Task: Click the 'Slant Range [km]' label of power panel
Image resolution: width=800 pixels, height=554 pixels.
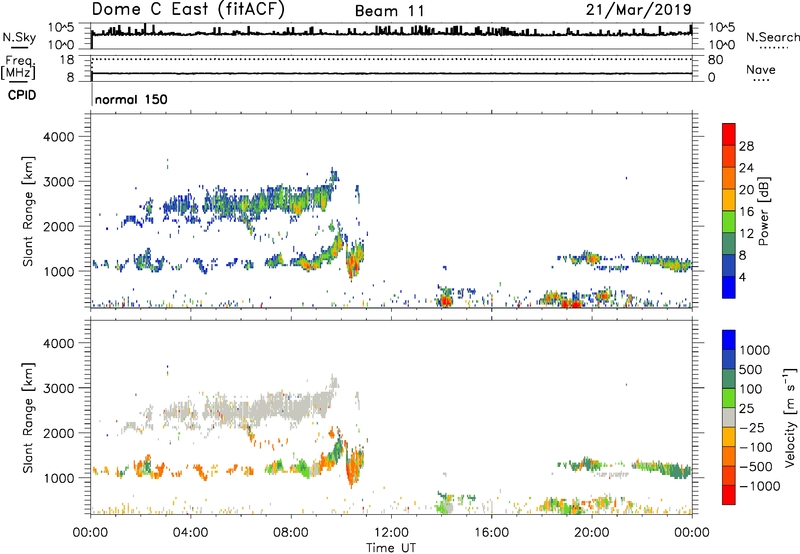Action: point(28,211)
